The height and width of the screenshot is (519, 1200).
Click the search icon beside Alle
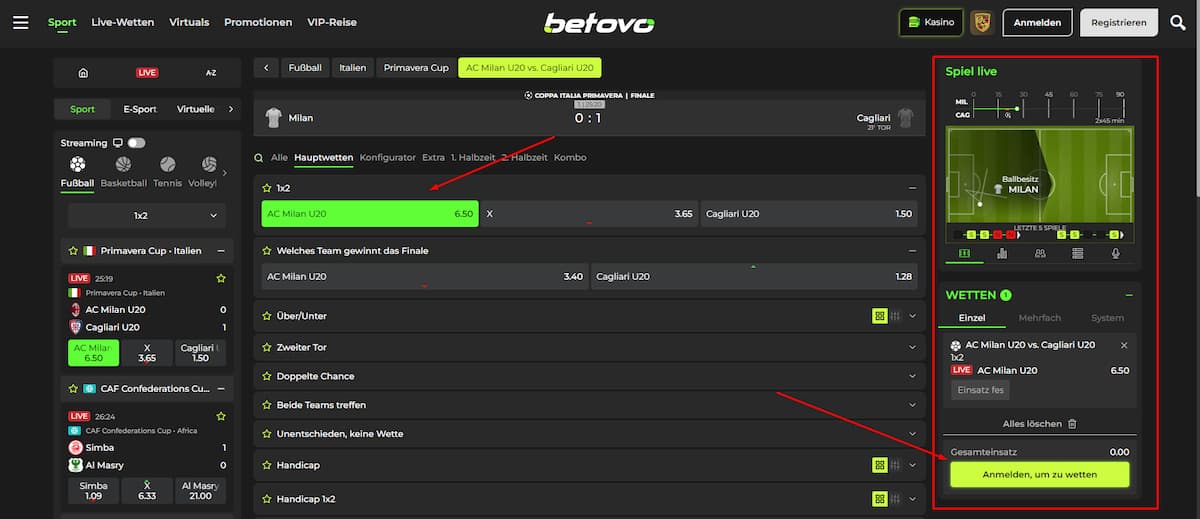pos(259,158)
